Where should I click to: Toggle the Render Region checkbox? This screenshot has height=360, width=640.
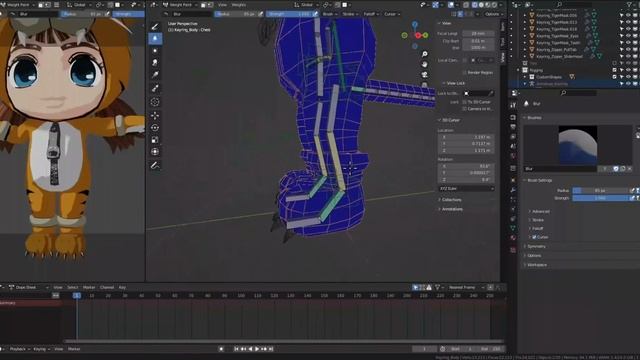pyautogui.click(x=464, y=72)
